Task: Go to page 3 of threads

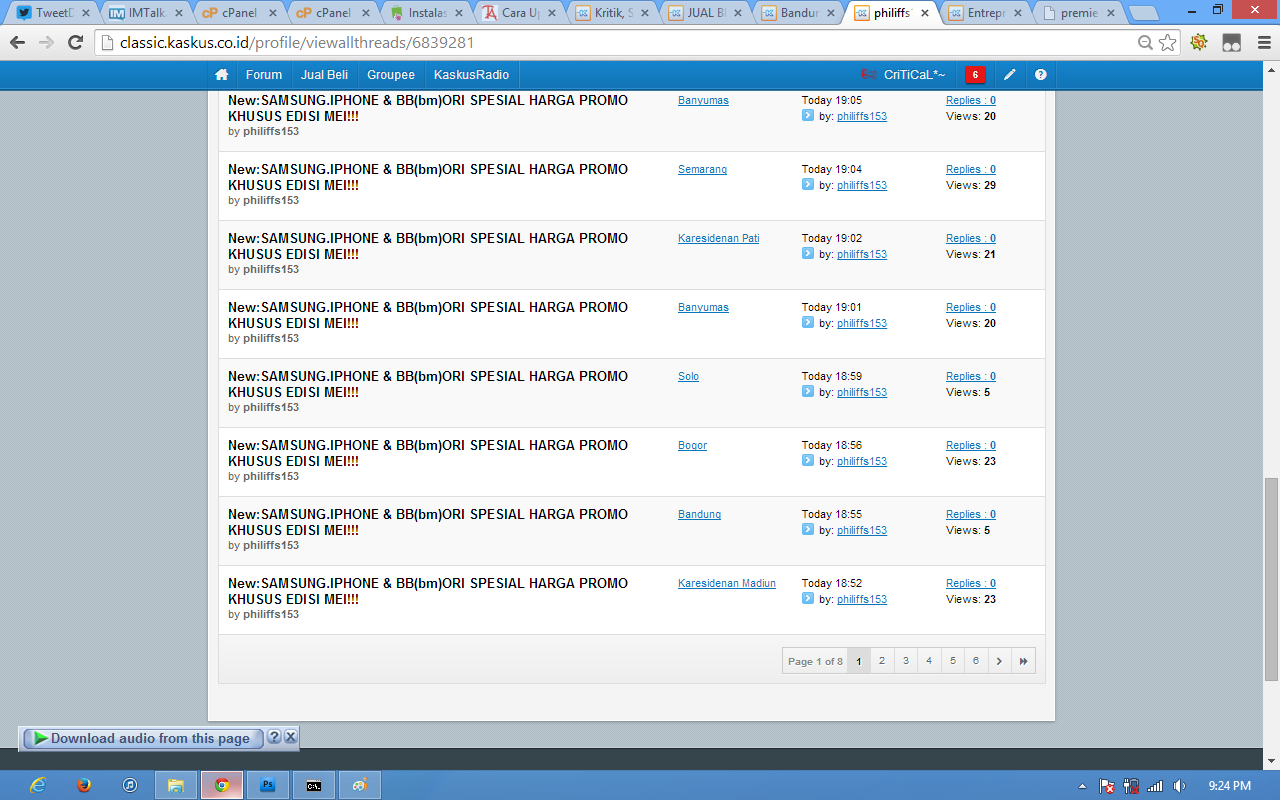Action: [905, 661]
